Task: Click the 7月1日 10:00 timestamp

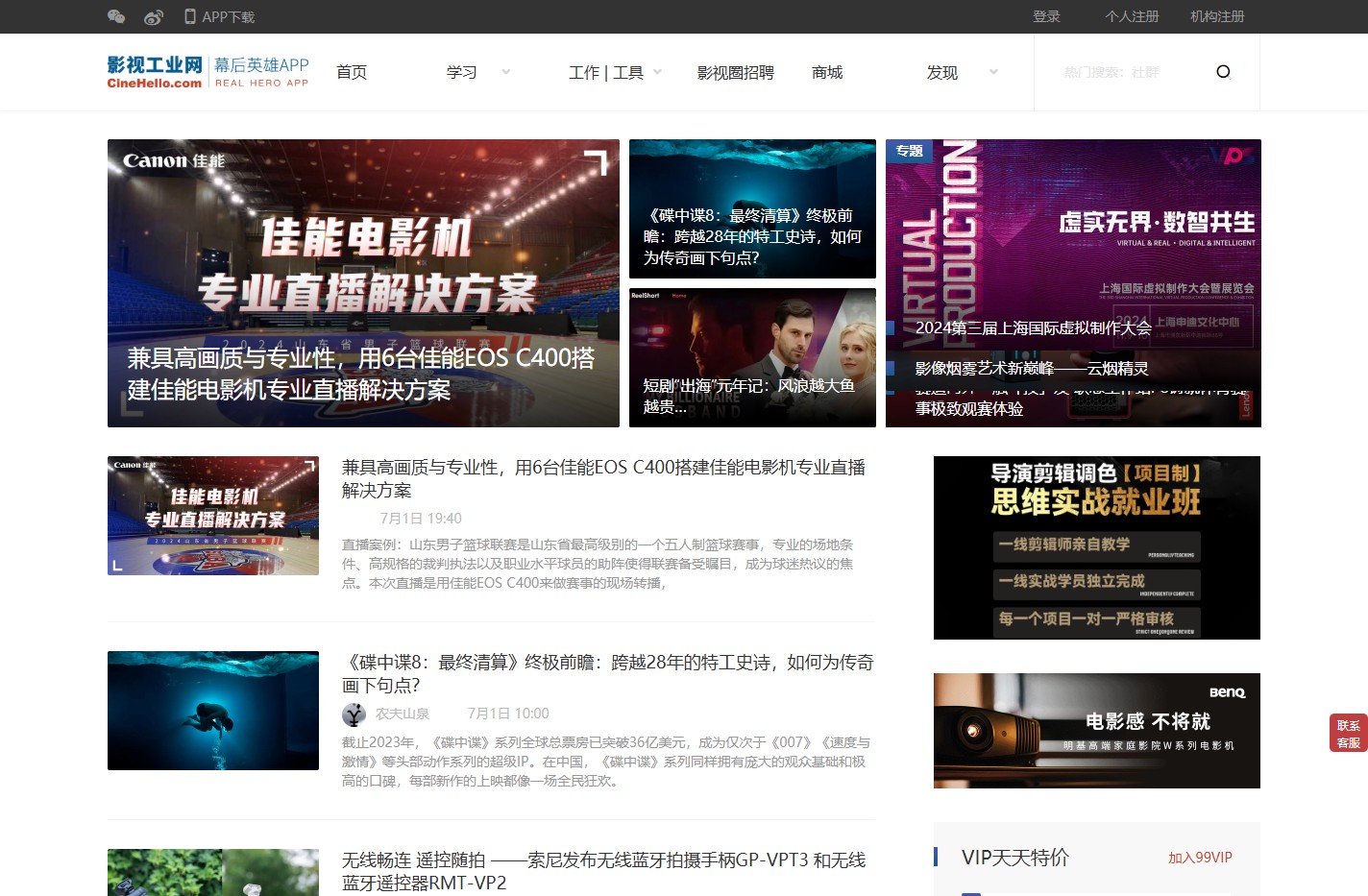Action: click(x=508, y=714)
